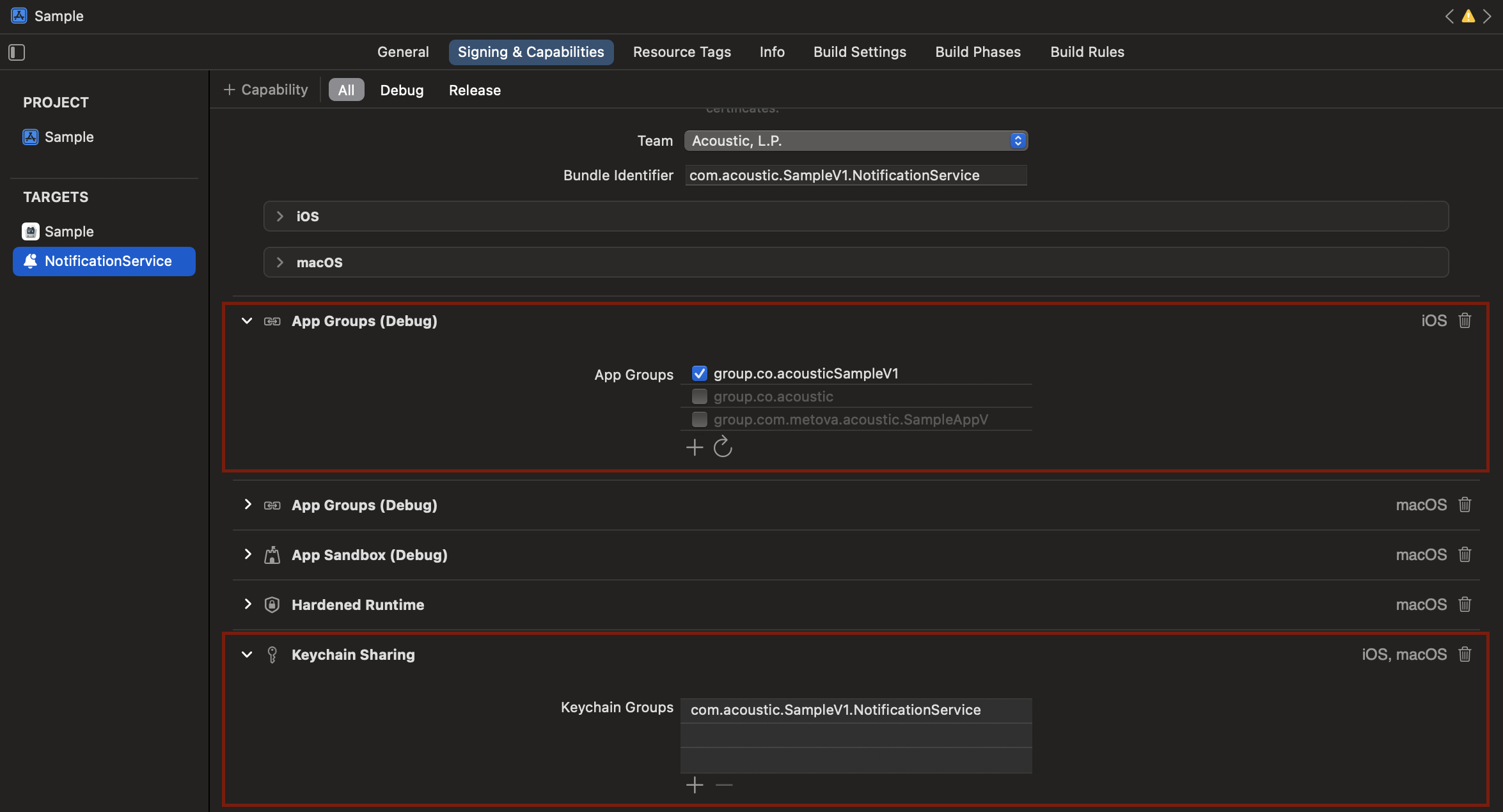Image resolution: width=1503 pixels, height=812 pixels.
Task: Add a new capability with + Capability
Action: 266,90
